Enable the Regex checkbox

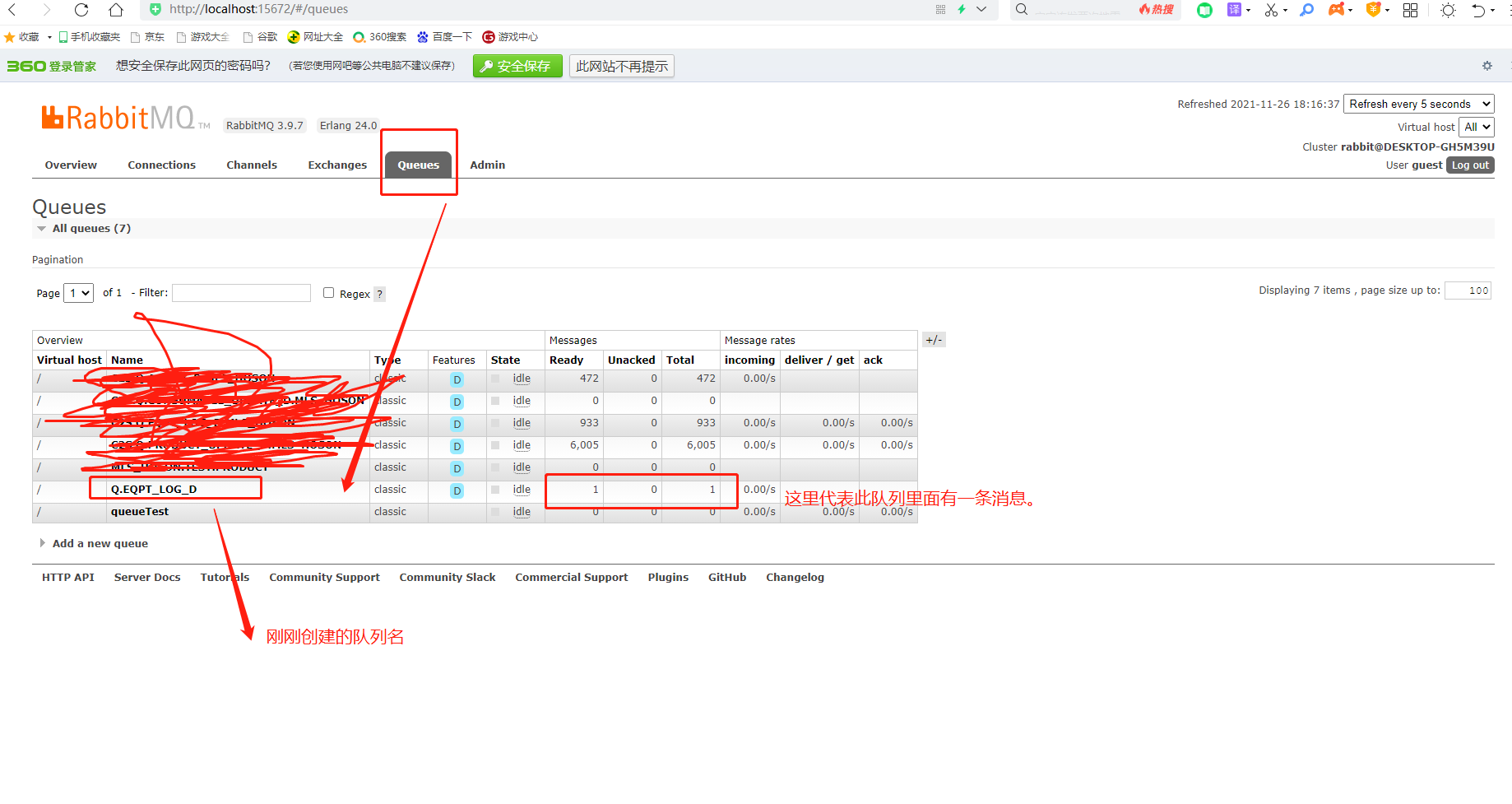328,293
